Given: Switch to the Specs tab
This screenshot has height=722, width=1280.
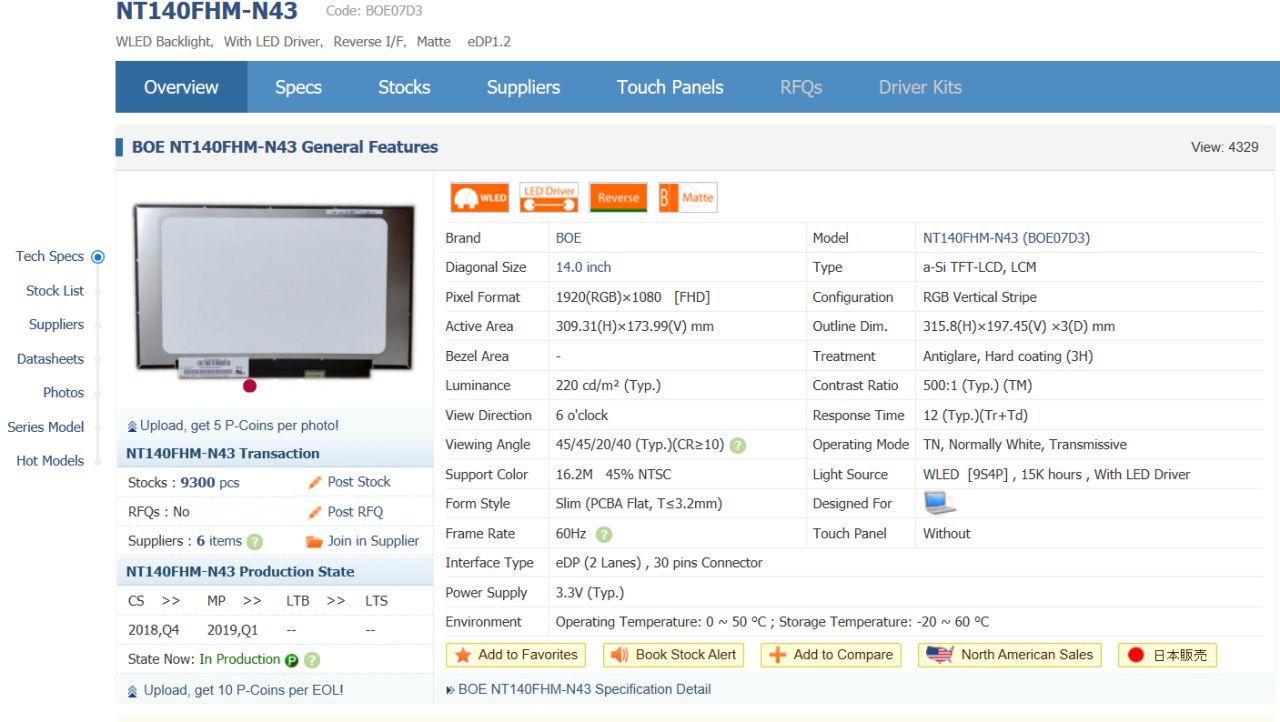Looking at the screenshot, I should [x=298, y=87].
